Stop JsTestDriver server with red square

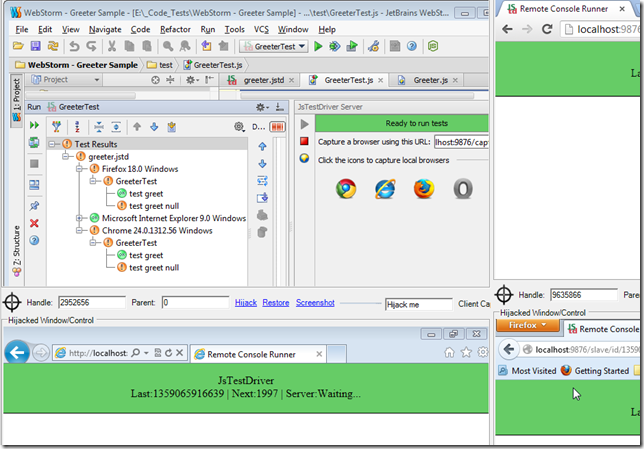click(x=304, y=141)
